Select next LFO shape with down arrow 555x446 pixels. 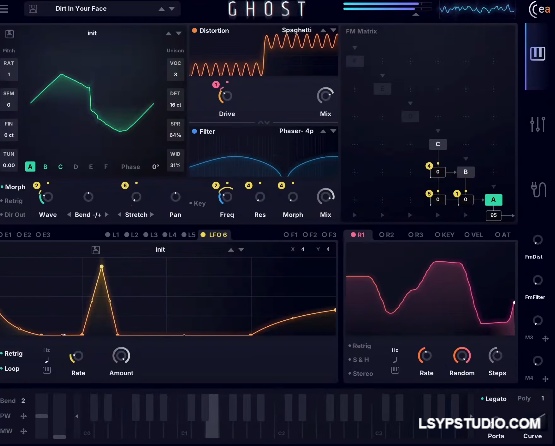pos(241,250)
